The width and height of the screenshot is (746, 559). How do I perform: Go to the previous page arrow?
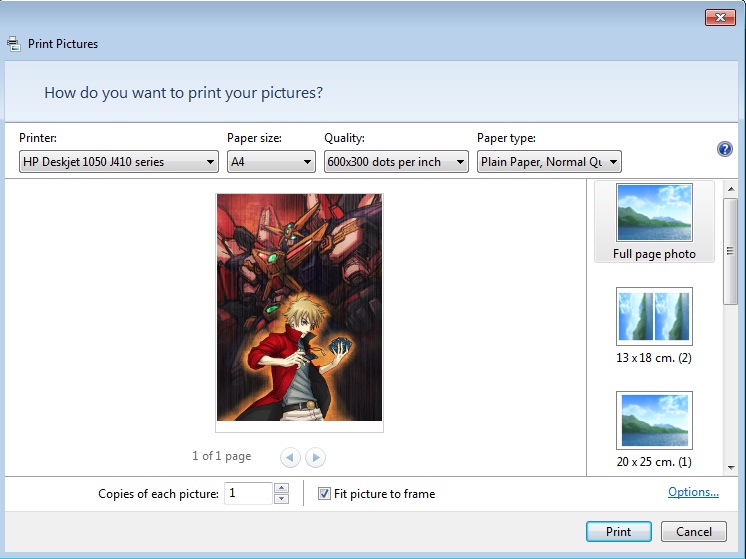[290, 458]
